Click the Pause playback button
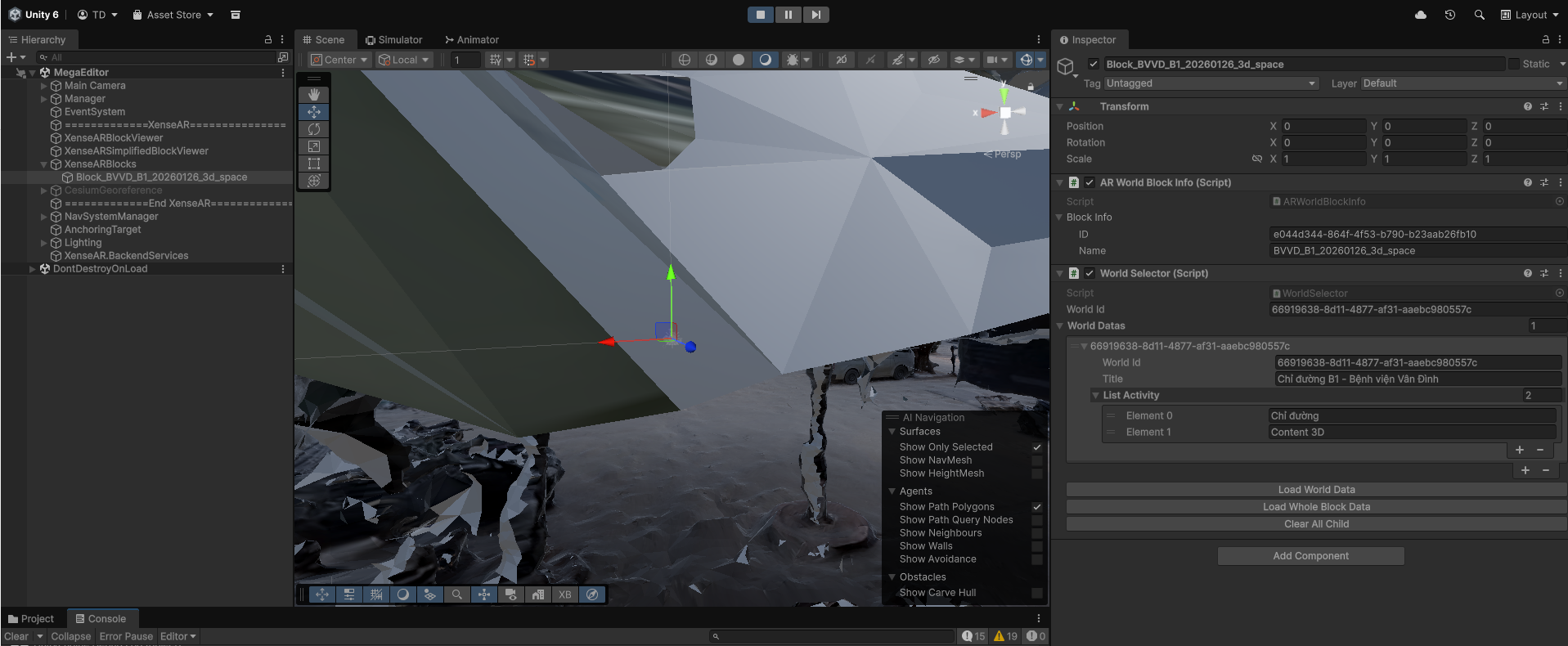 pyautogui.click(x=788, y=15)
